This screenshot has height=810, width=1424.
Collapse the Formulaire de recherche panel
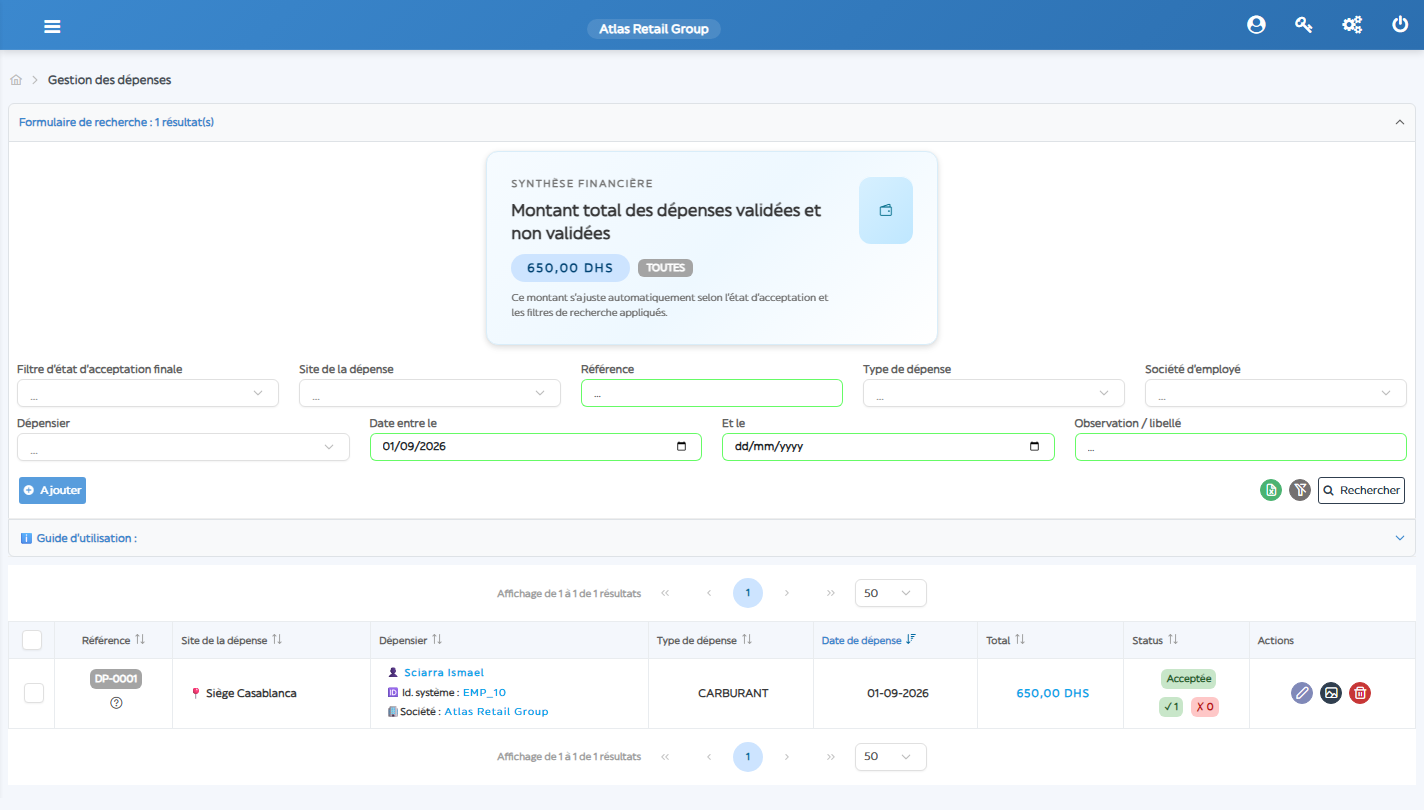(1399, 122)
